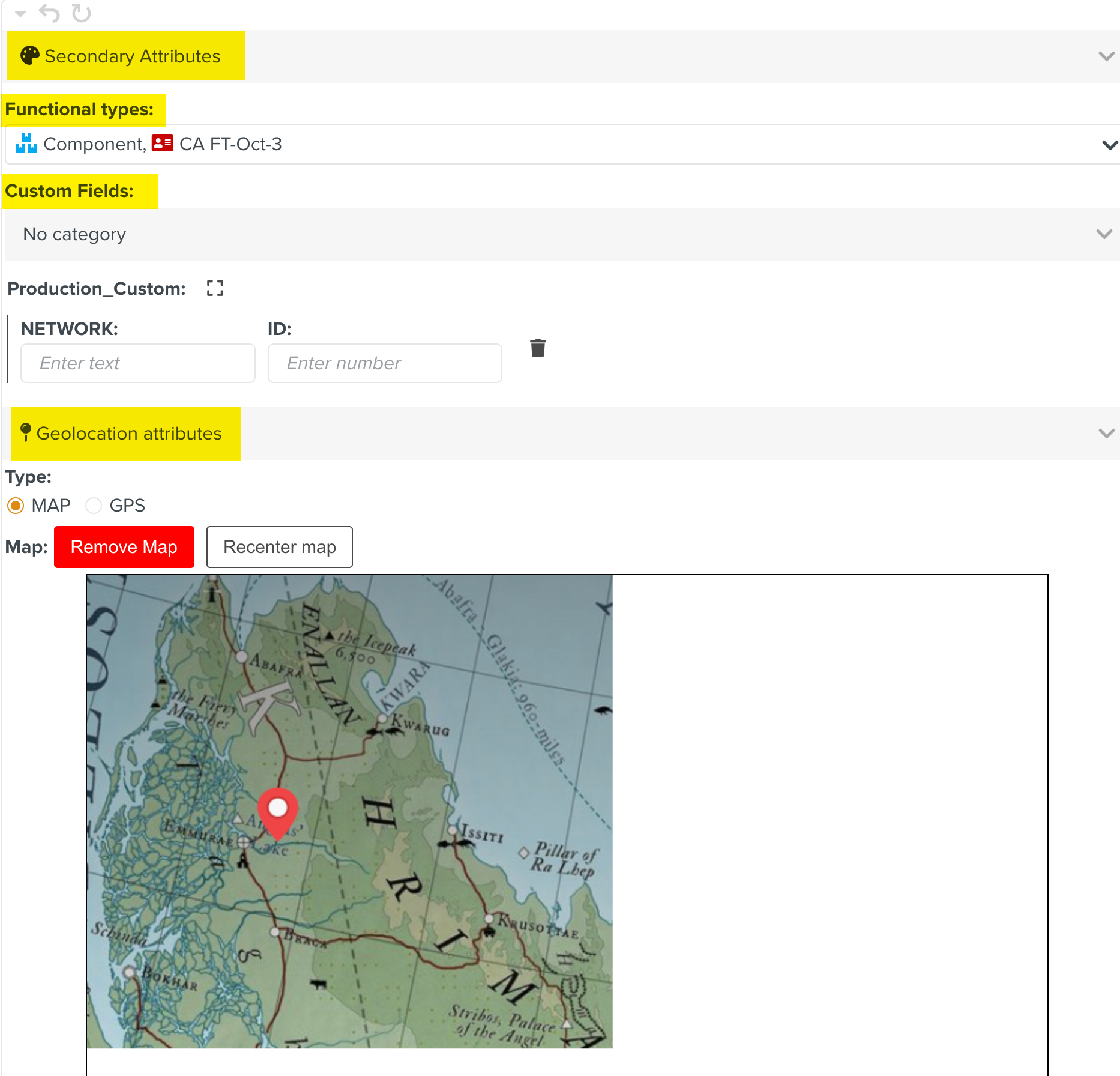Click the Geolocation attributes pin icon
The image size is (1120, 1076).
tap(25, 432)
